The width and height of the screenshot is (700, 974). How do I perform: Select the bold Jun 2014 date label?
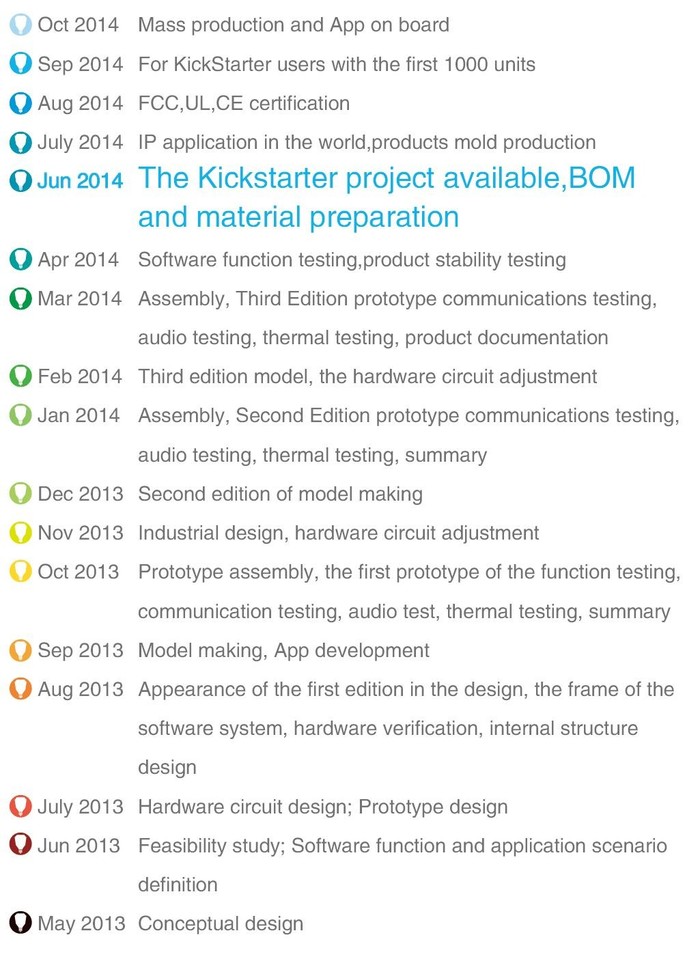(x=80, y=181)
